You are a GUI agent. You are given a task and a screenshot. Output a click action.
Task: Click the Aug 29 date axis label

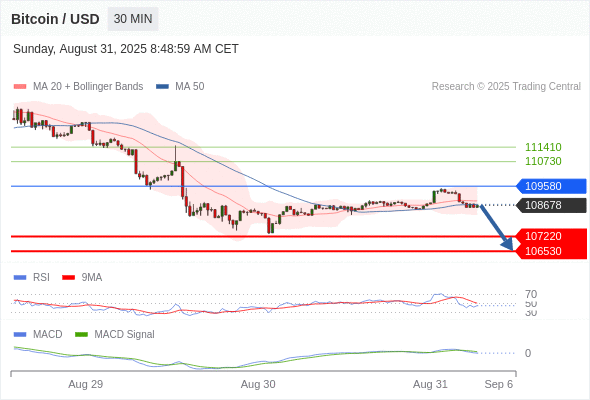point(85,384)
